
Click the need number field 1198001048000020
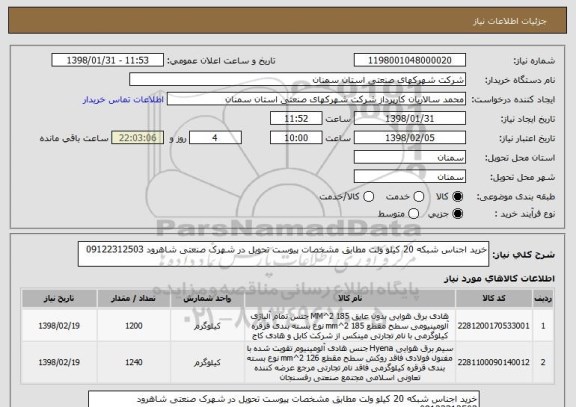tap(410, 60)
